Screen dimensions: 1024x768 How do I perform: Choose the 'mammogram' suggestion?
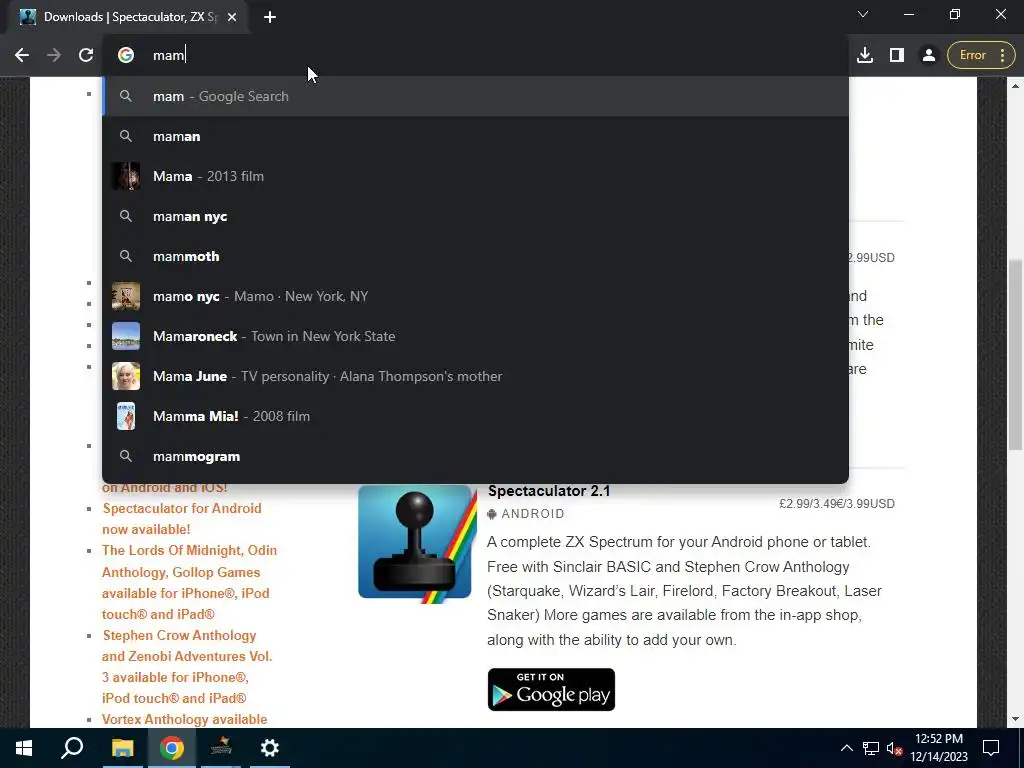pos(475,456)
